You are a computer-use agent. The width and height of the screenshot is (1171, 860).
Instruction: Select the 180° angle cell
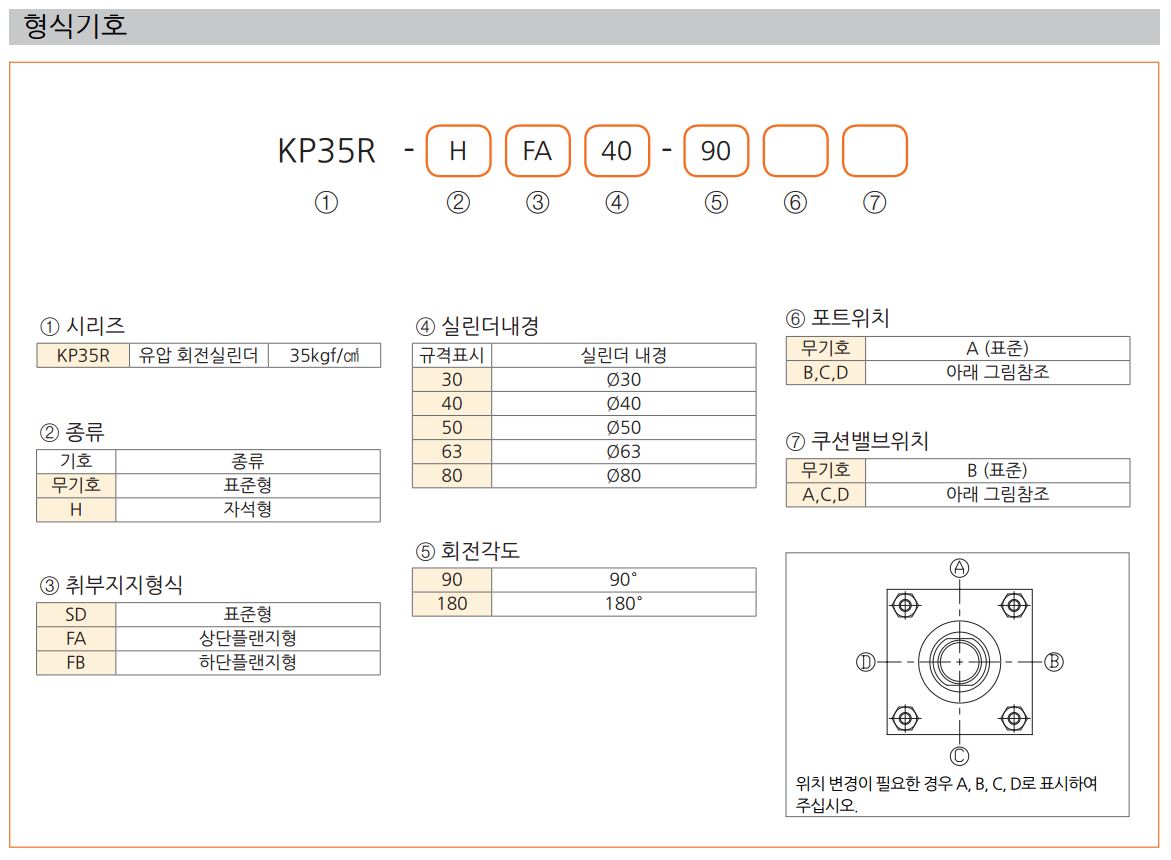click(x=624, y=604)
